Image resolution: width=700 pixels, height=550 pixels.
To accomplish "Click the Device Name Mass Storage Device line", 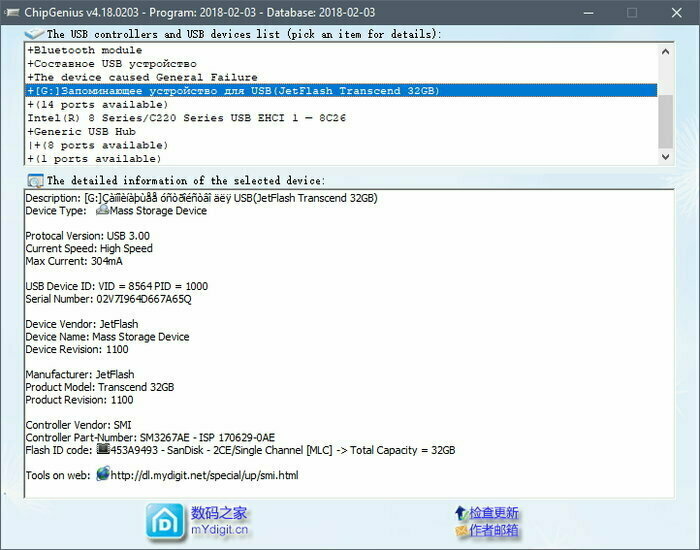I will 107,337.
